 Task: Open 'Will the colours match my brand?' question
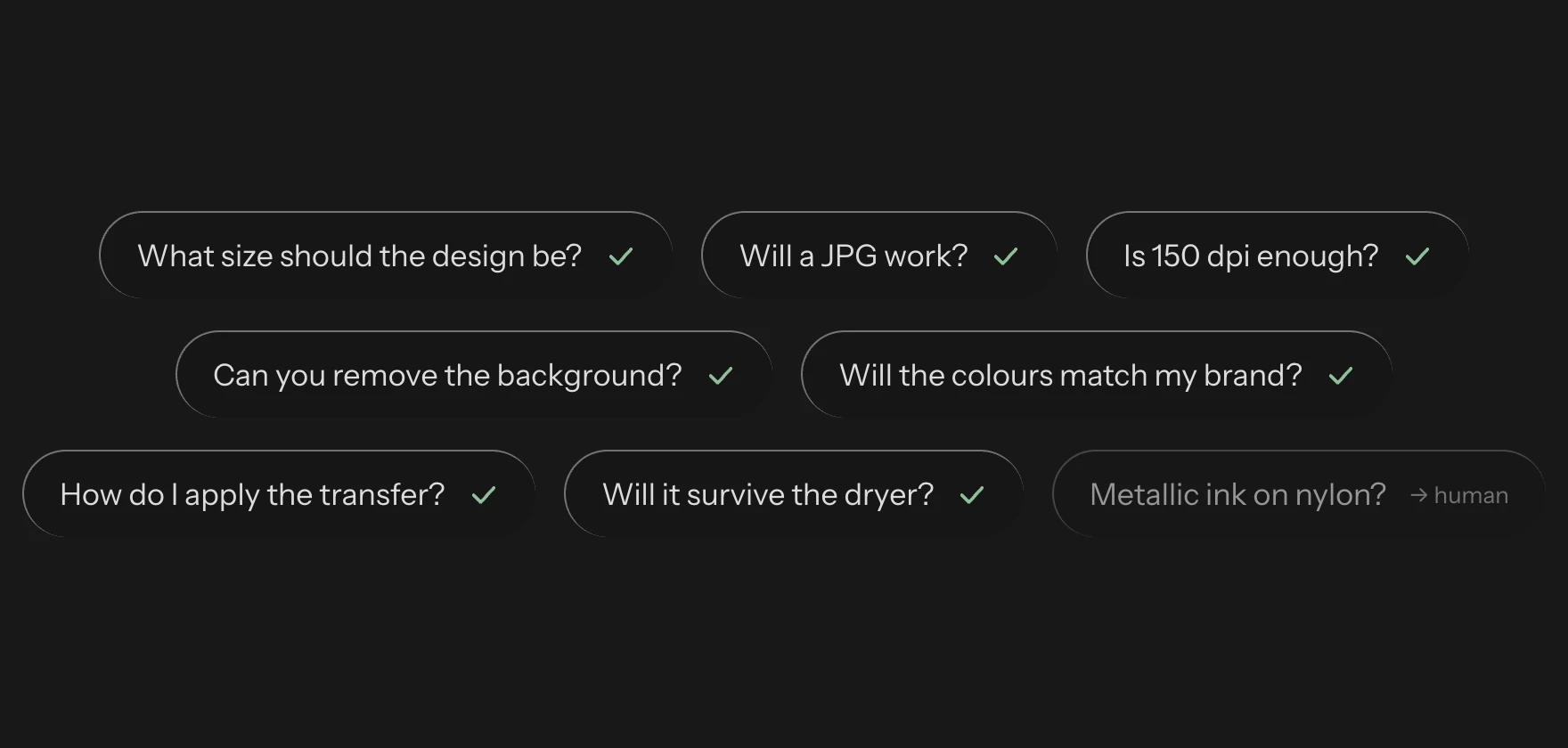[1097, 375]
